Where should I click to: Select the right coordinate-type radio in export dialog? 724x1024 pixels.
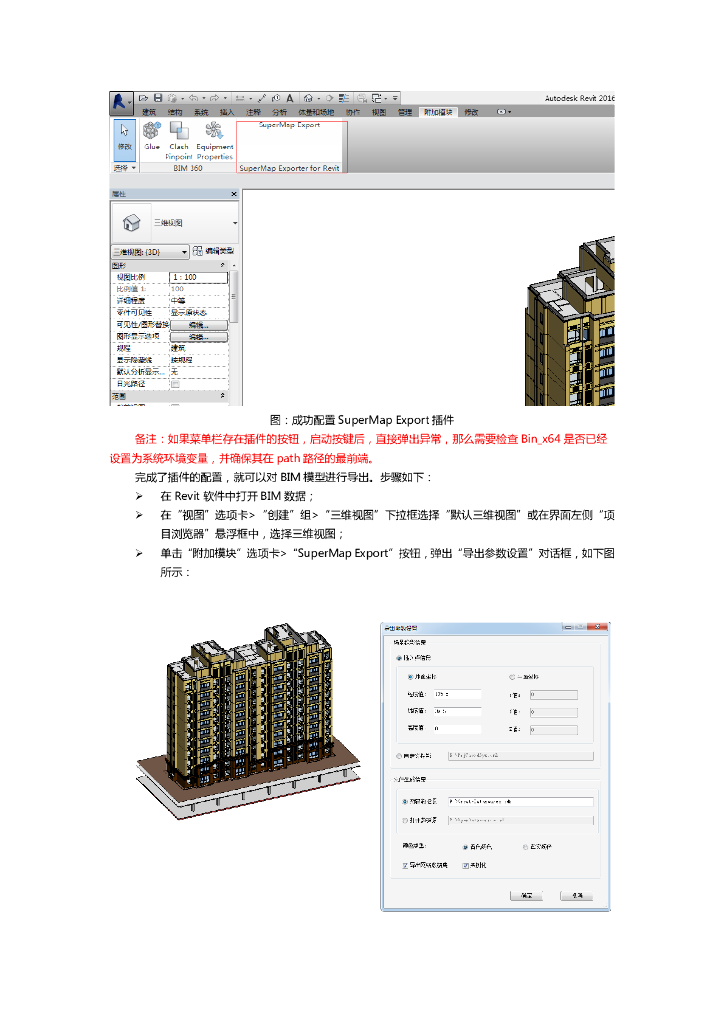512,677
